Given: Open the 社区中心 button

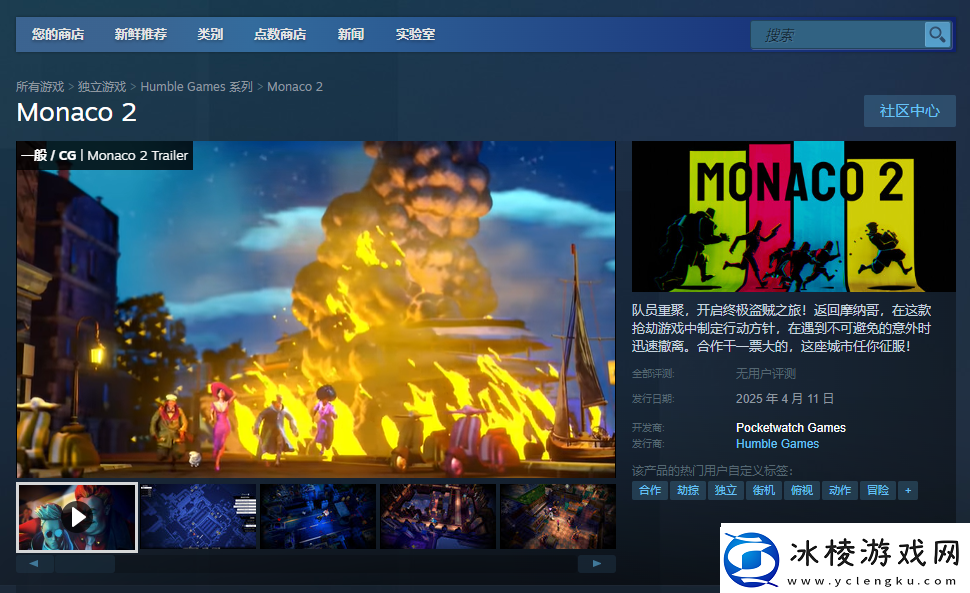Looking at the screenshot, I should pos(909,111).
